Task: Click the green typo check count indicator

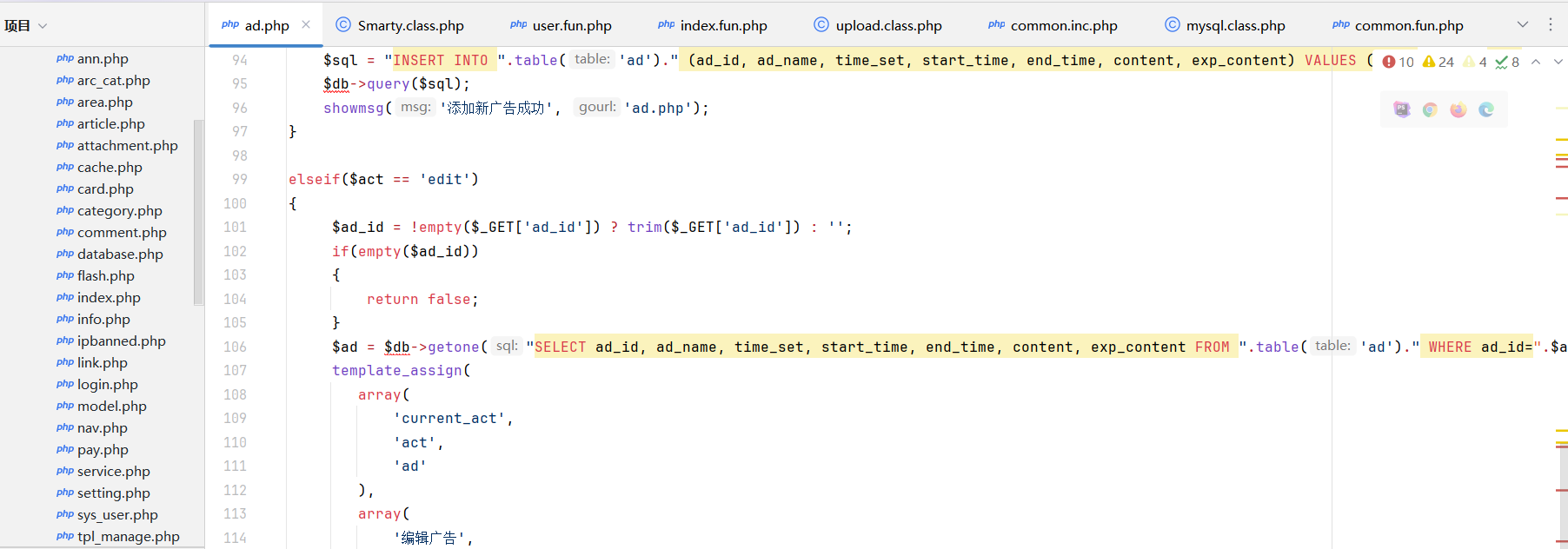Action: point(1507,62)
